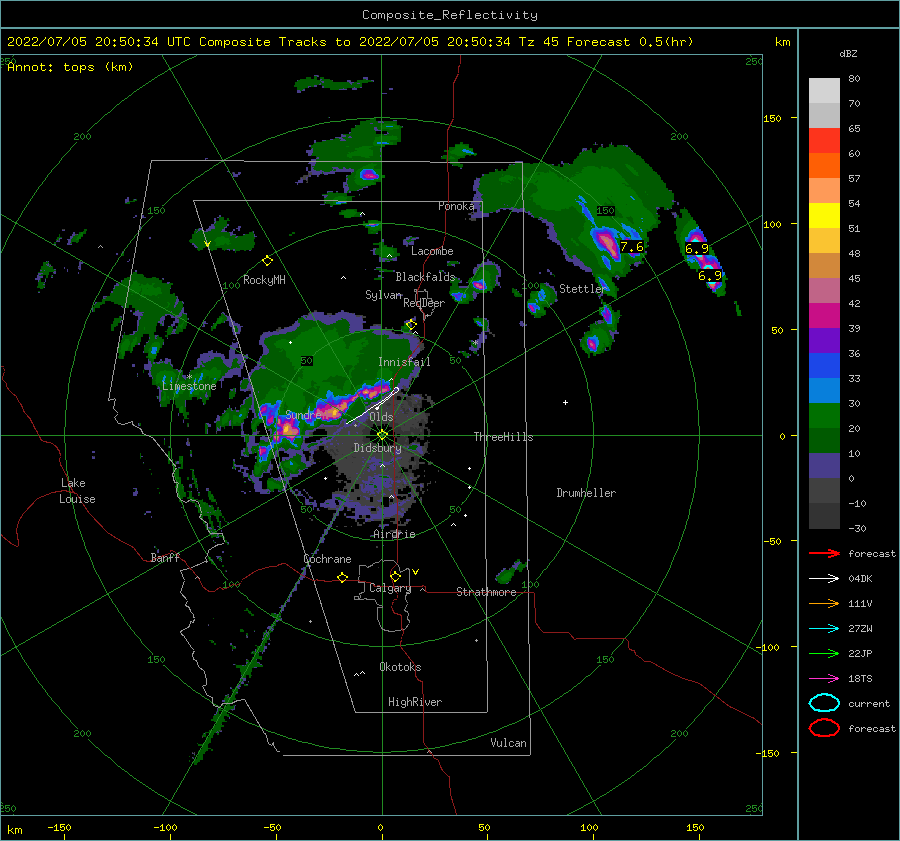Click the RockyMH label
Screen dimensions: 900x841
[264, 280]
